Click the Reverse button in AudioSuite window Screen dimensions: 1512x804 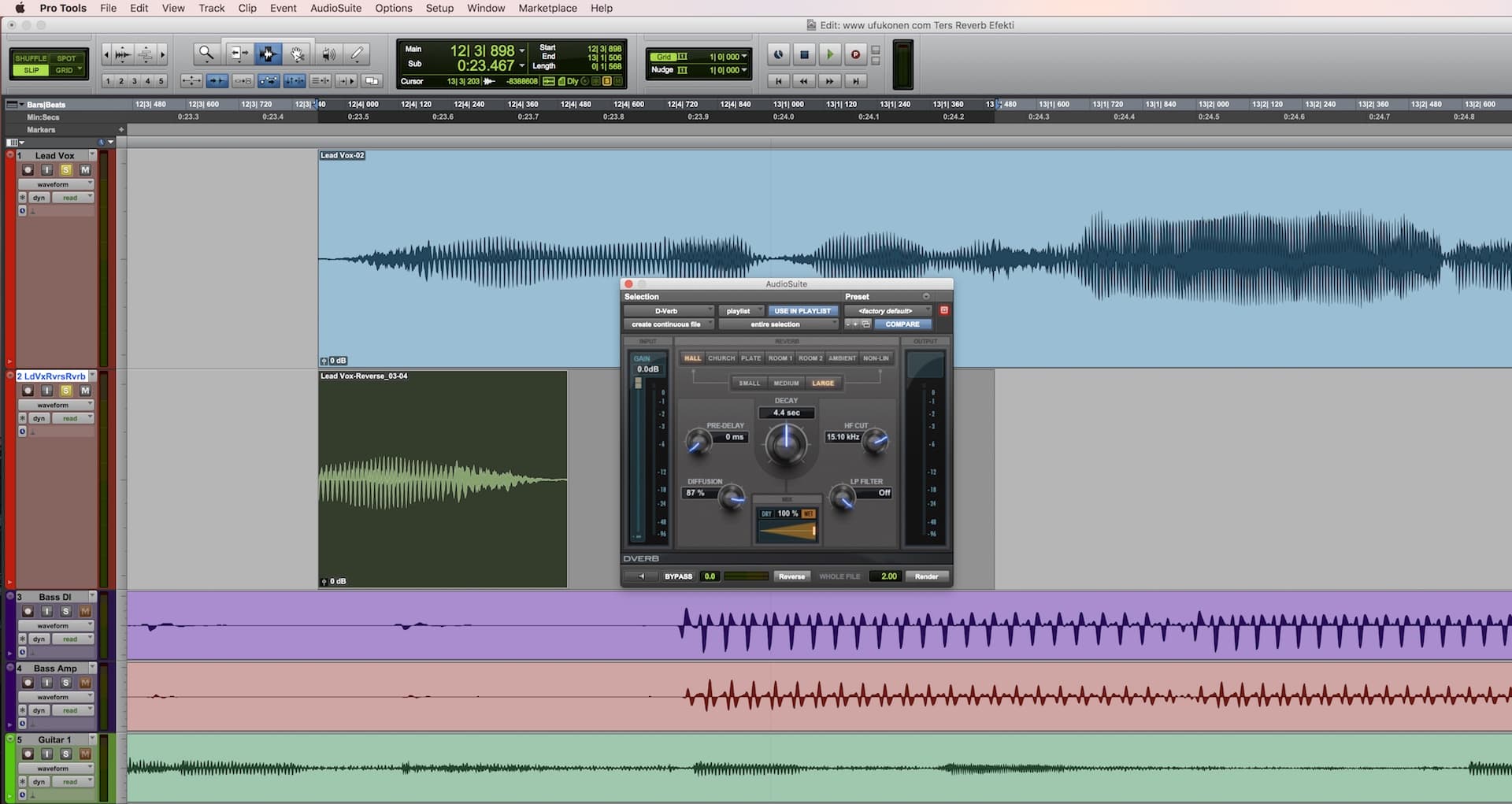(x=791, y=576)
